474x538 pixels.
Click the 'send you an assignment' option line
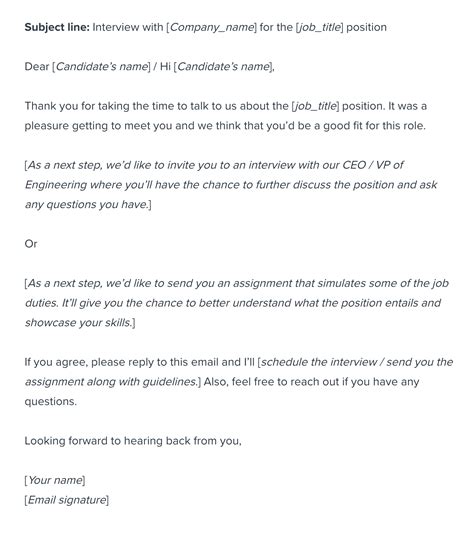[236, 283]
